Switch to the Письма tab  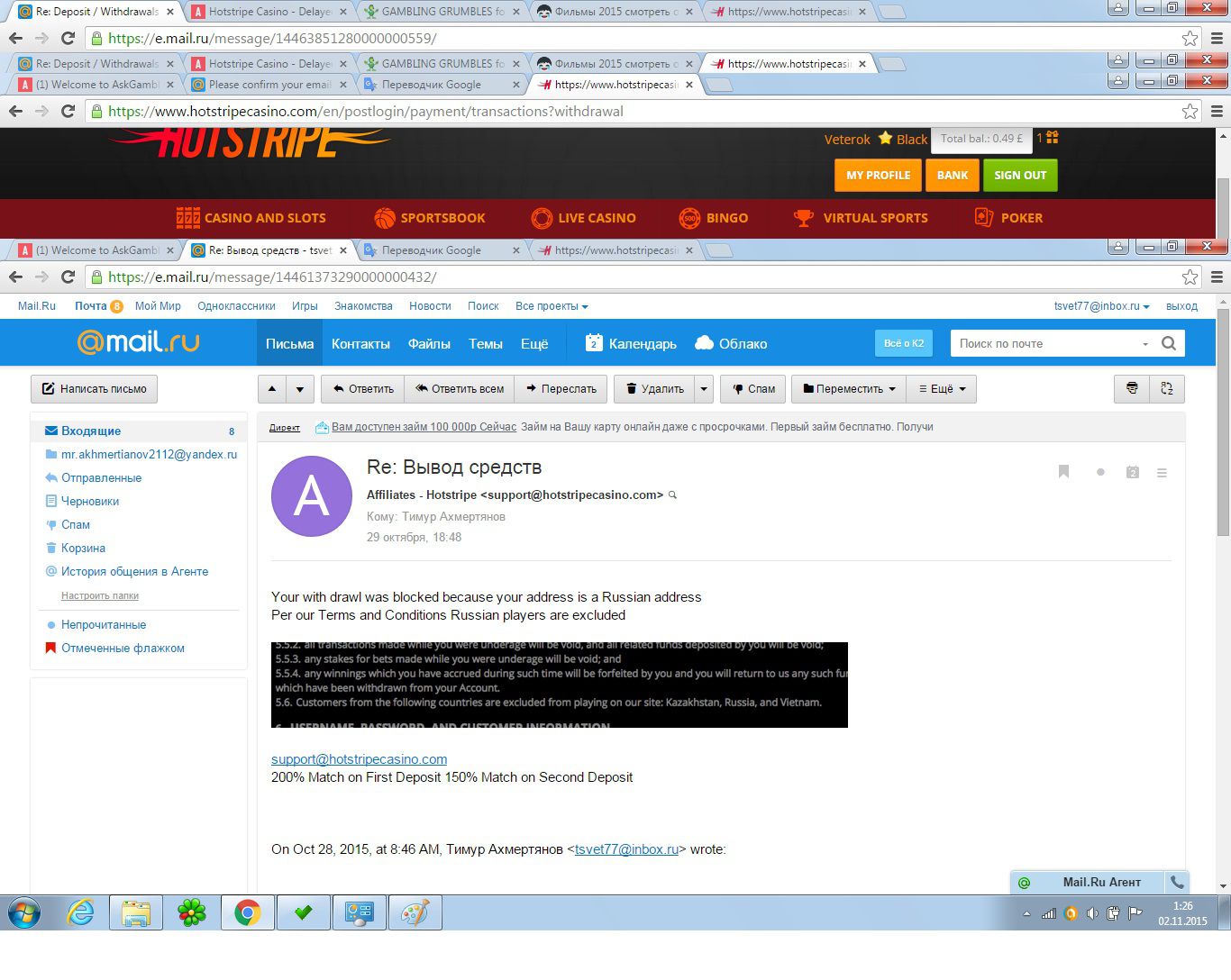tap(290, 343)
